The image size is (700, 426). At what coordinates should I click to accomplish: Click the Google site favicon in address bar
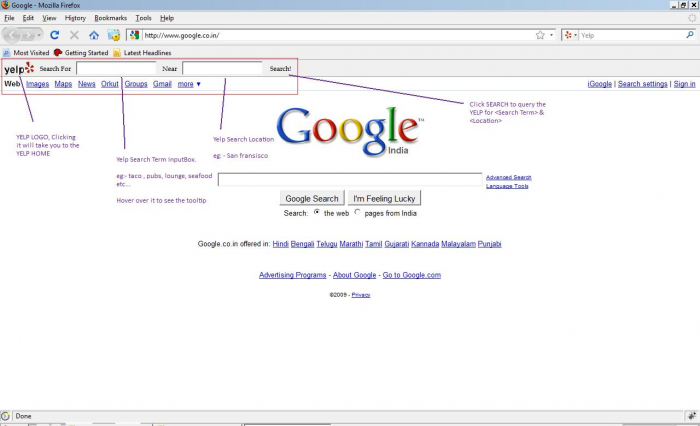coord(134,35)
